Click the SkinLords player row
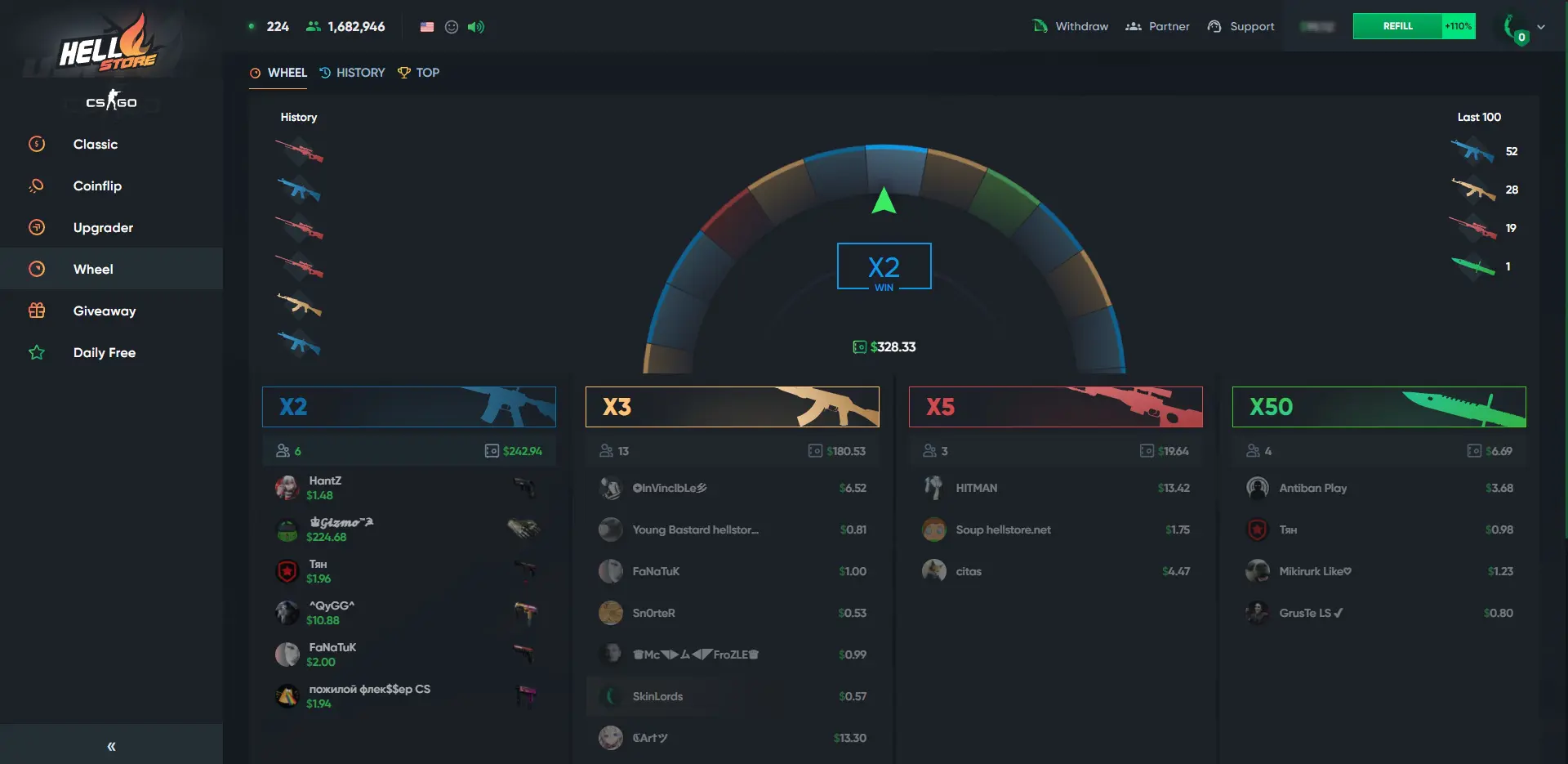Screen dimensions: 1568x764 click(x=733, y=696)
